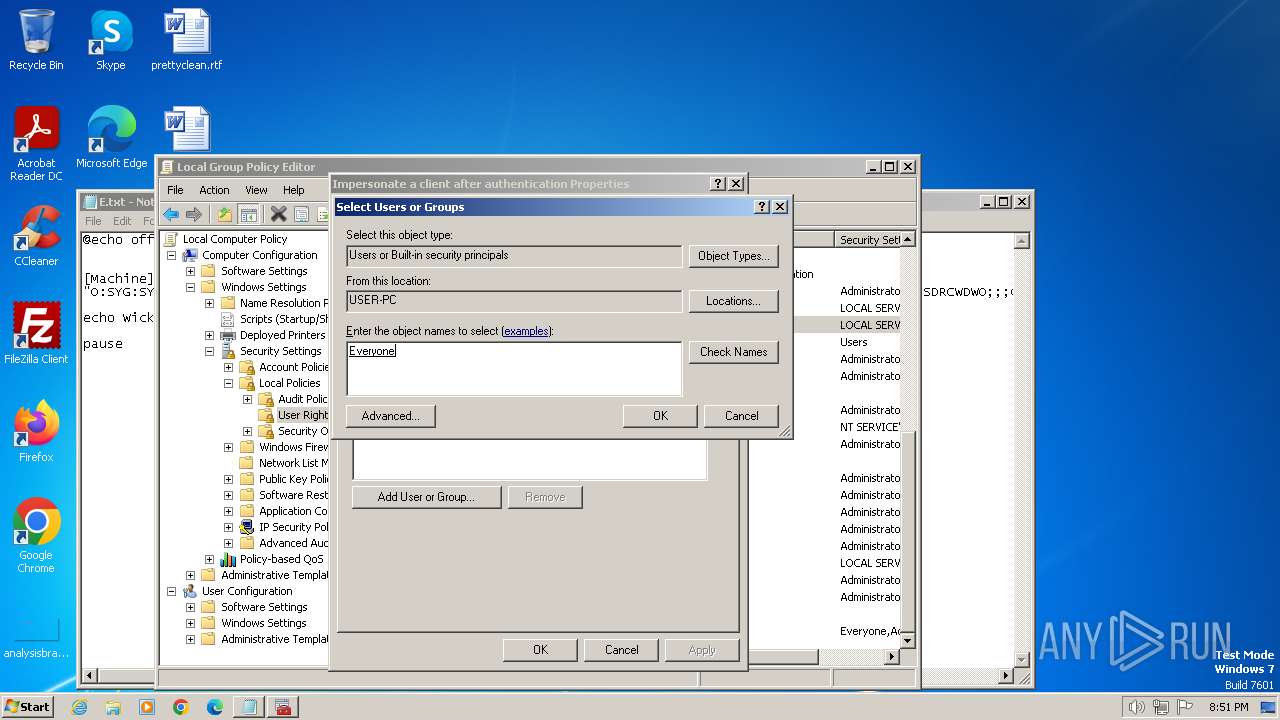1280x720 pixels.
Task: Open the examples link
Action: point(525,331)
